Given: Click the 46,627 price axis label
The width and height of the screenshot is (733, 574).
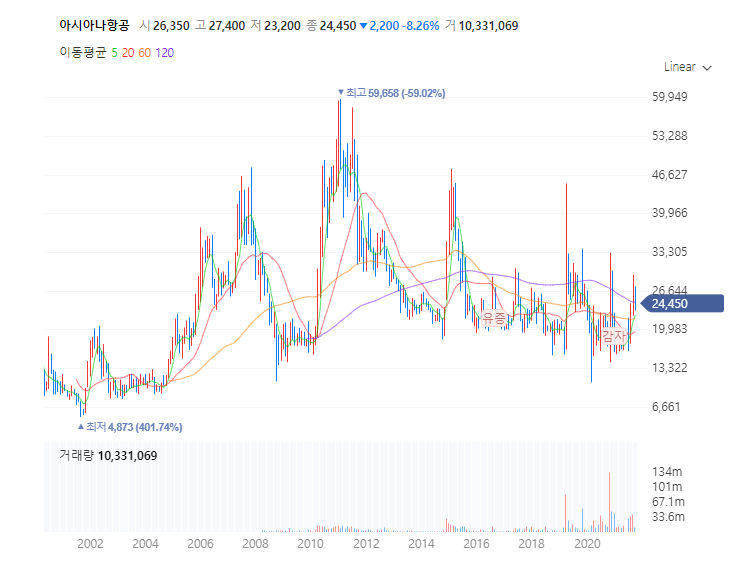Looking at the screenshot, I should [670, 175].
